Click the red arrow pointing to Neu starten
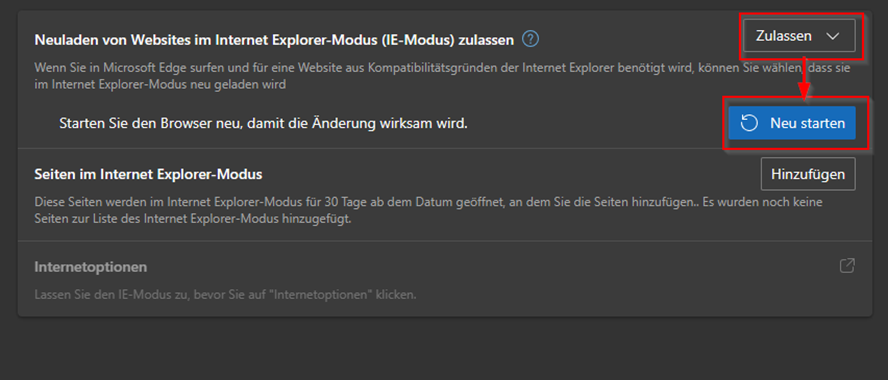 (x=805, y=78)
